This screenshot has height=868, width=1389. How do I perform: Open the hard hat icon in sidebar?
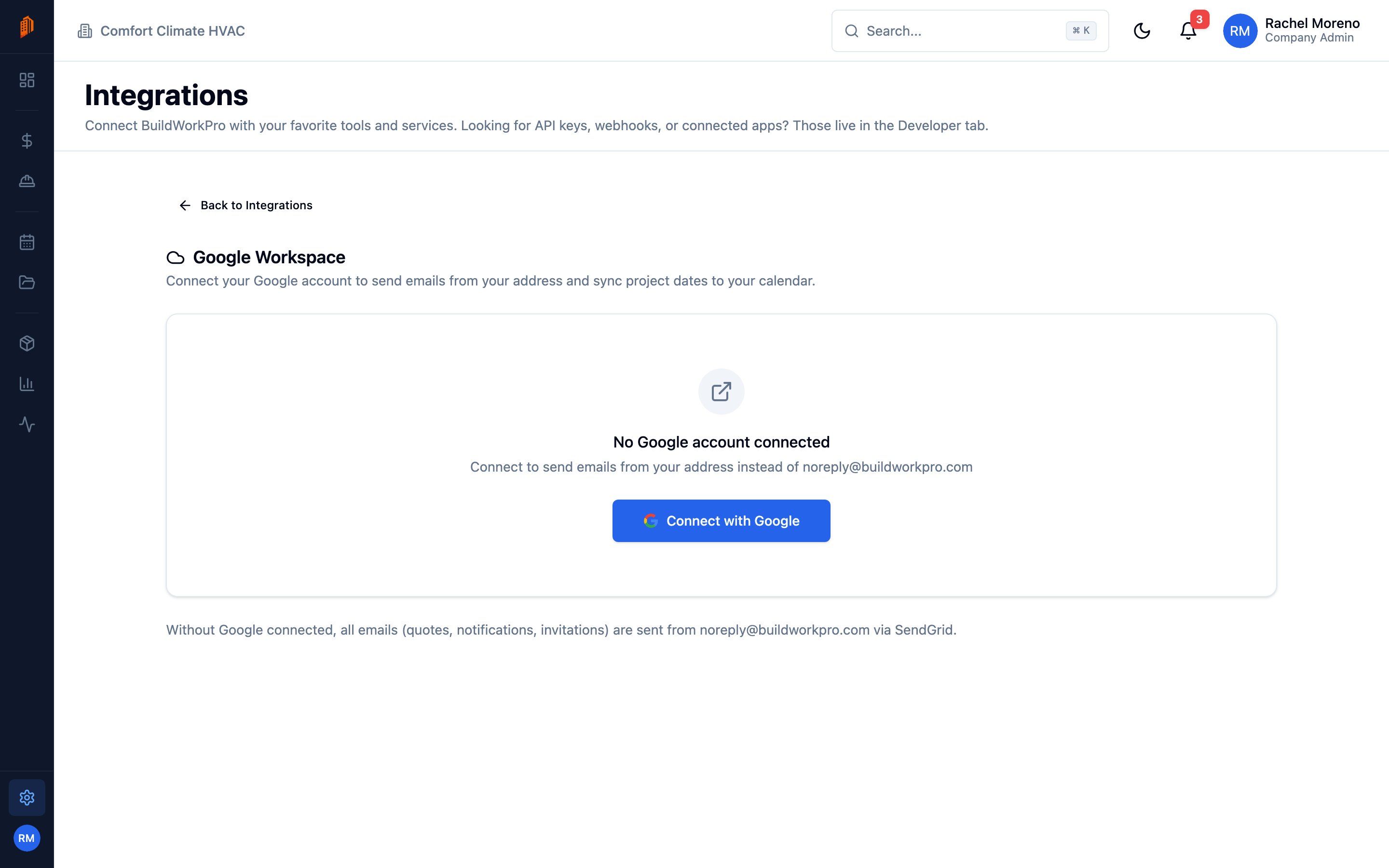point(27,181)
